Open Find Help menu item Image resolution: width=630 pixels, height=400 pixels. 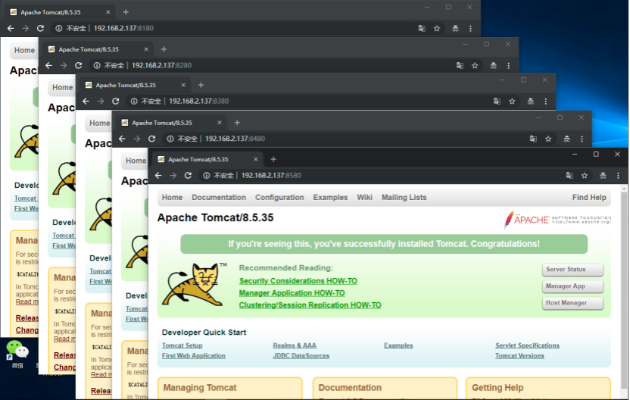pos(589,197)
